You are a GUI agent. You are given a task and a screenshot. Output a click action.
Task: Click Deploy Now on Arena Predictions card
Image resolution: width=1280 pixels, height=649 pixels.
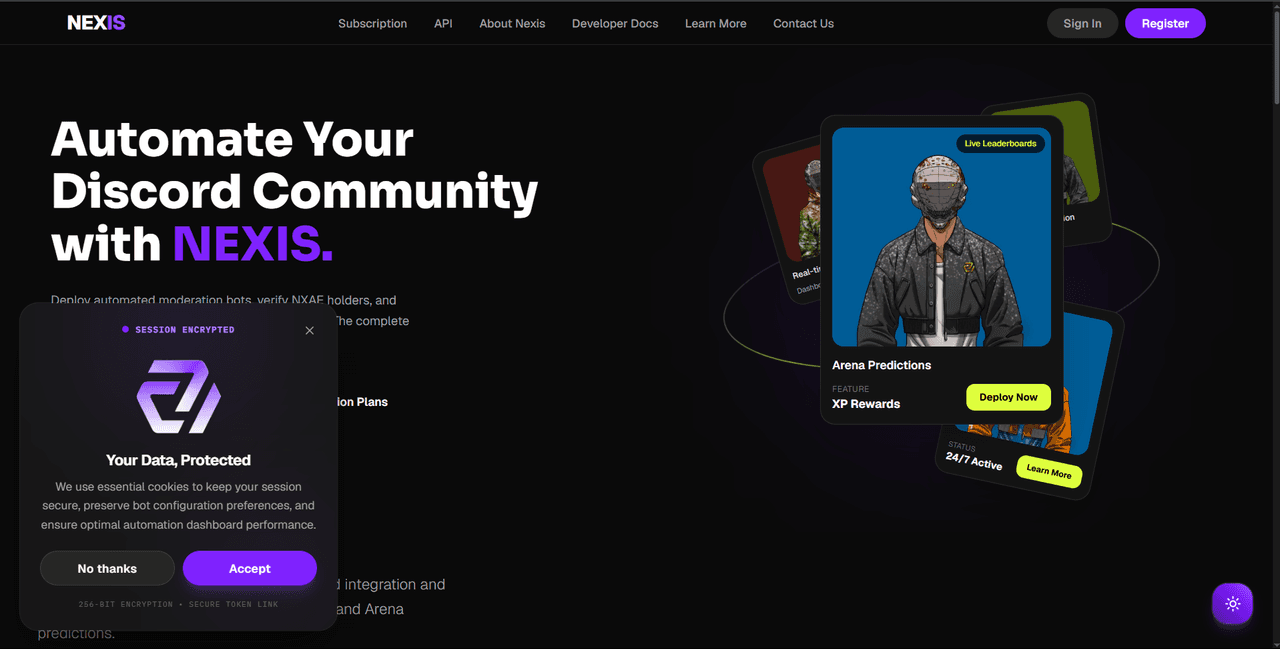(1008, 397)
